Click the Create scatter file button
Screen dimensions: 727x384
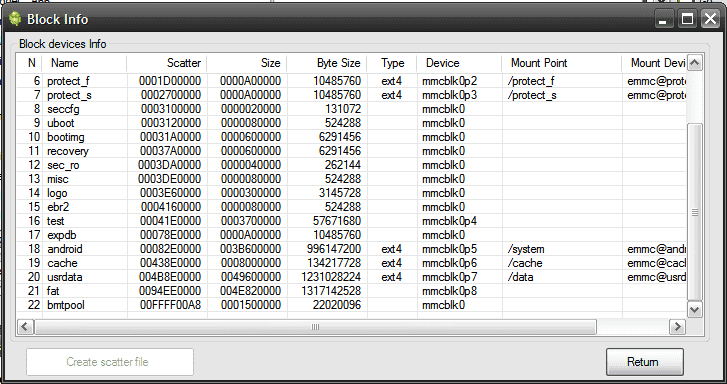click(x=109, y=362)
